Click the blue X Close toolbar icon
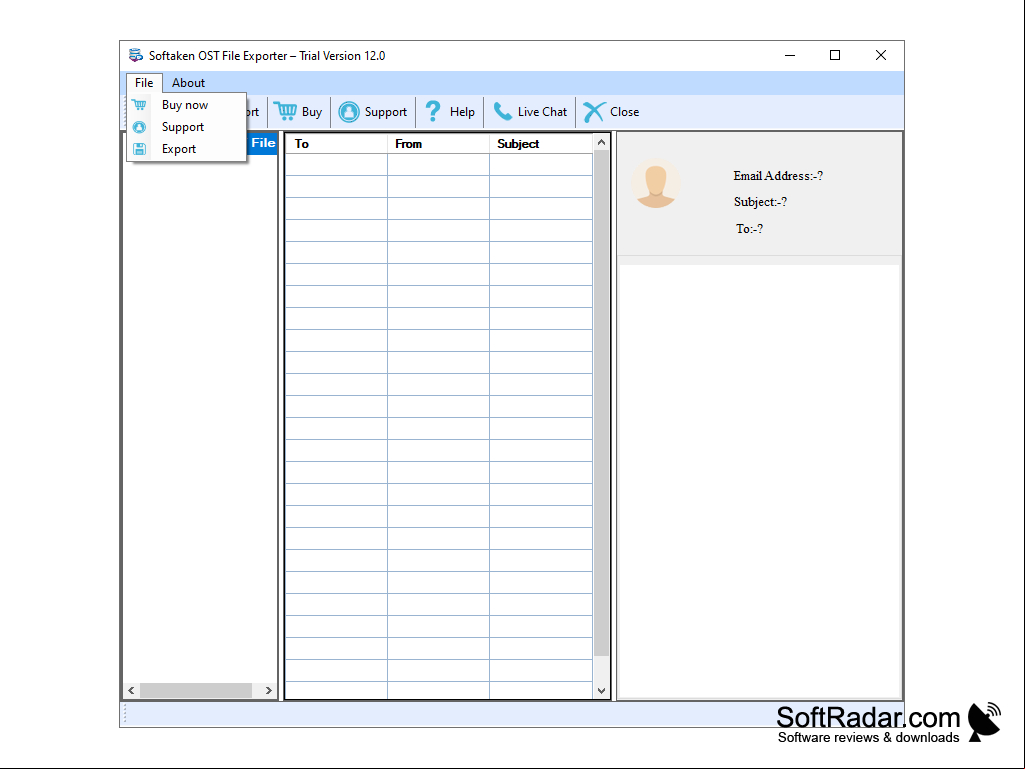Viewport: 1025px width, 769px height. [x=594, y=112]
